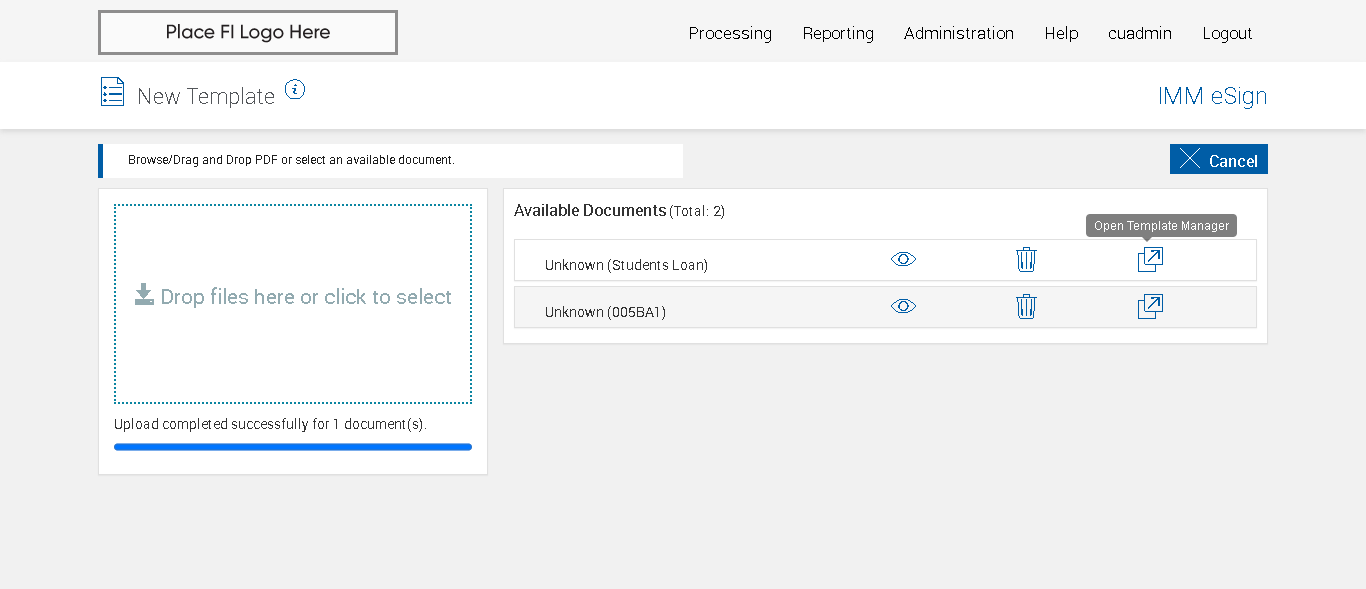The height and width of the screenshot is (589, 1366).
Task: Open the Processing menu
Action: (x=730, y=33)
